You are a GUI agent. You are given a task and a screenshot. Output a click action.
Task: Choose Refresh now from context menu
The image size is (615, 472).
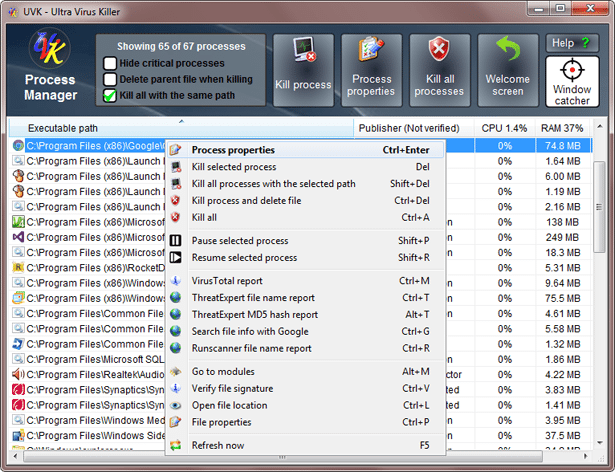[x=218, y=445]
